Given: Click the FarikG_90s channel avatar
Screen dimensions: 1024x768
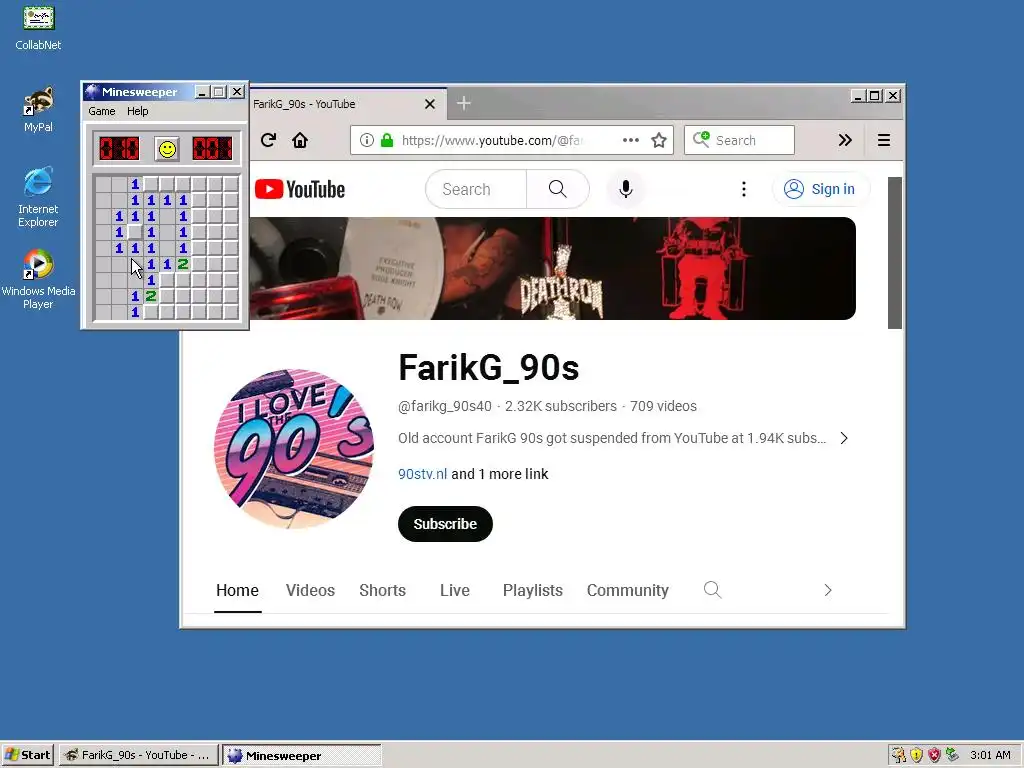Looking at the screenshot, I should [x=294, y=449].
